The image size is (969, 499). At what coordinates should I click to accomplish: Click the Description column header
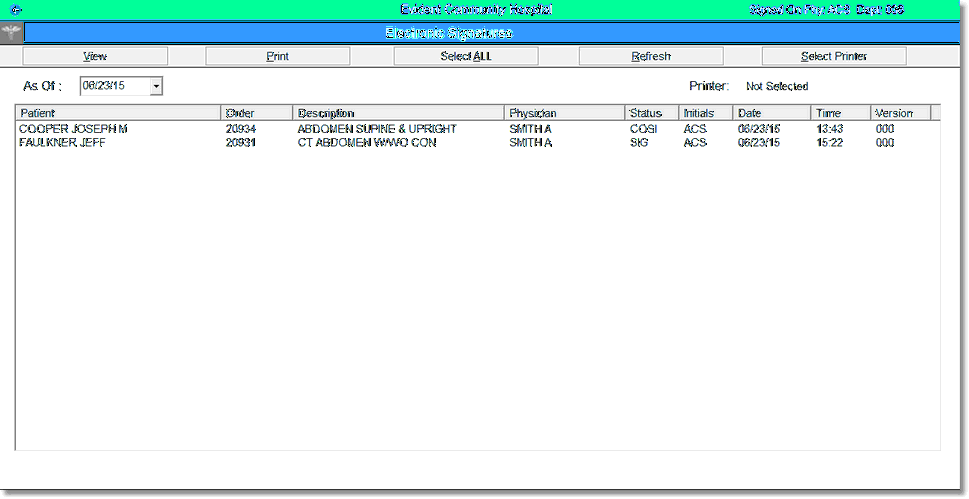coord(398,113)
